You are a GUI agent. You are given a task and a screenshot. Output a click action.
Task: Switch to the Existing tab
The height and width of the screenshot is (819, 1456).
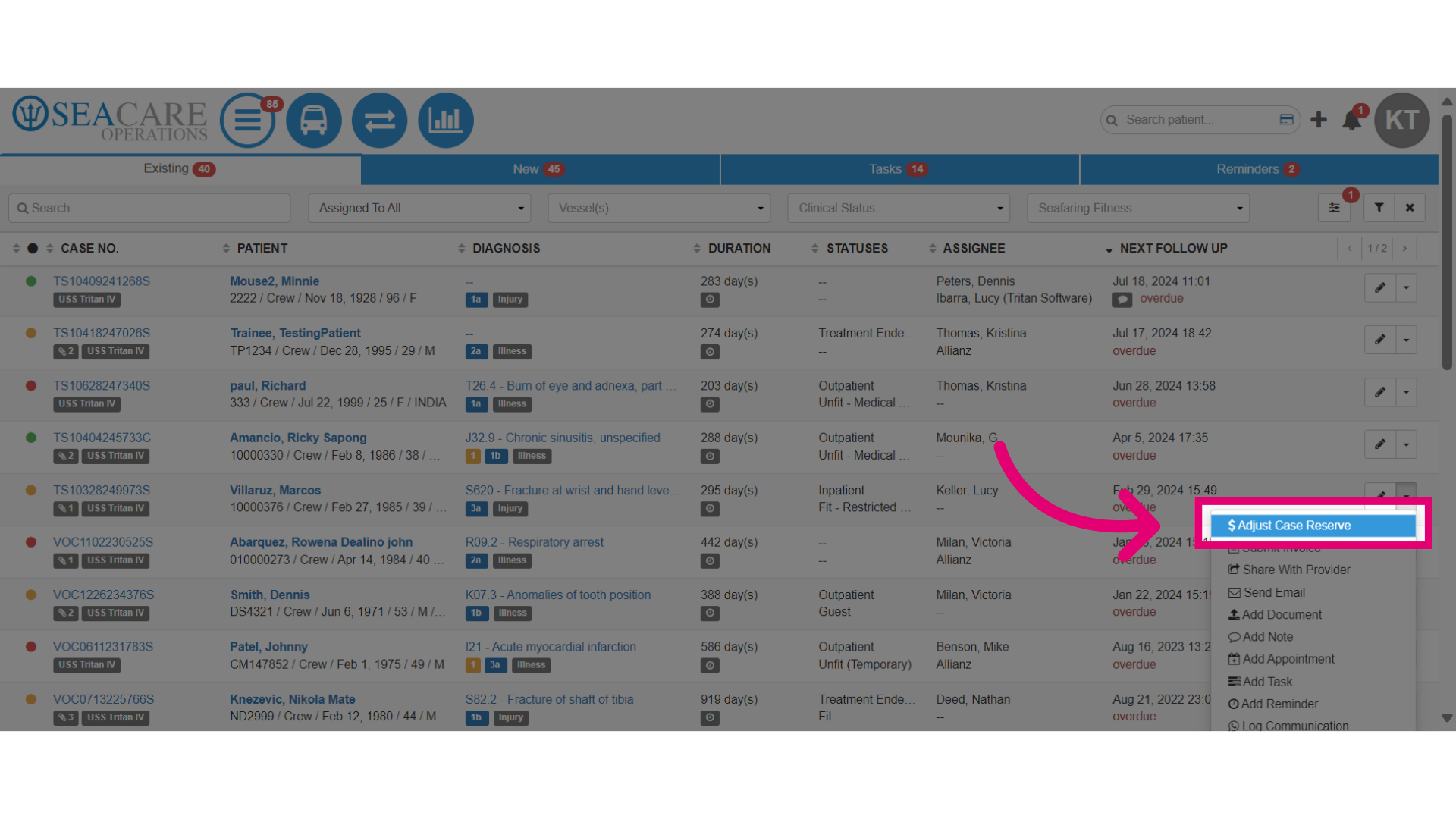(x=180, y=169)
